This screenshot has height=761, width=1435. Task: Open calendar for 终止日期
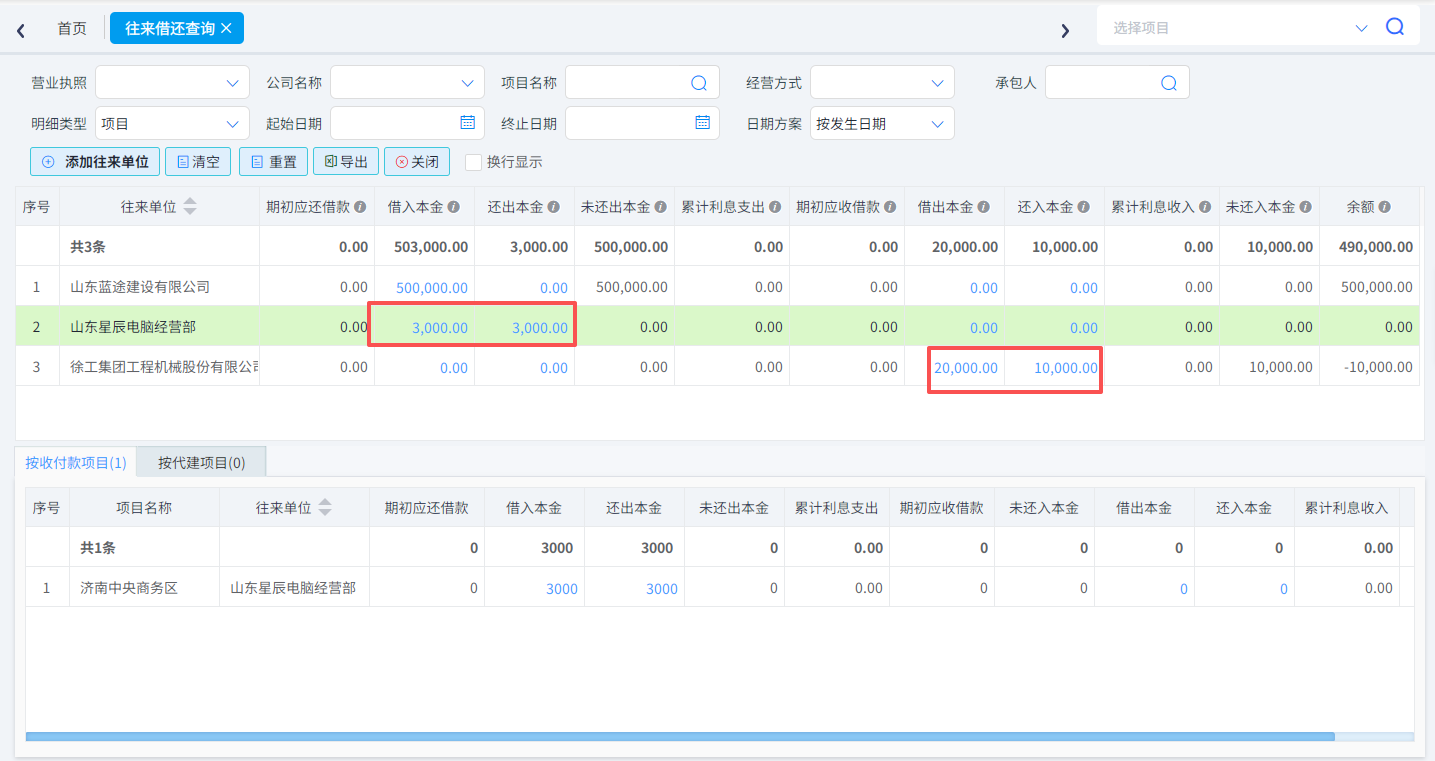tap(702, 122)
